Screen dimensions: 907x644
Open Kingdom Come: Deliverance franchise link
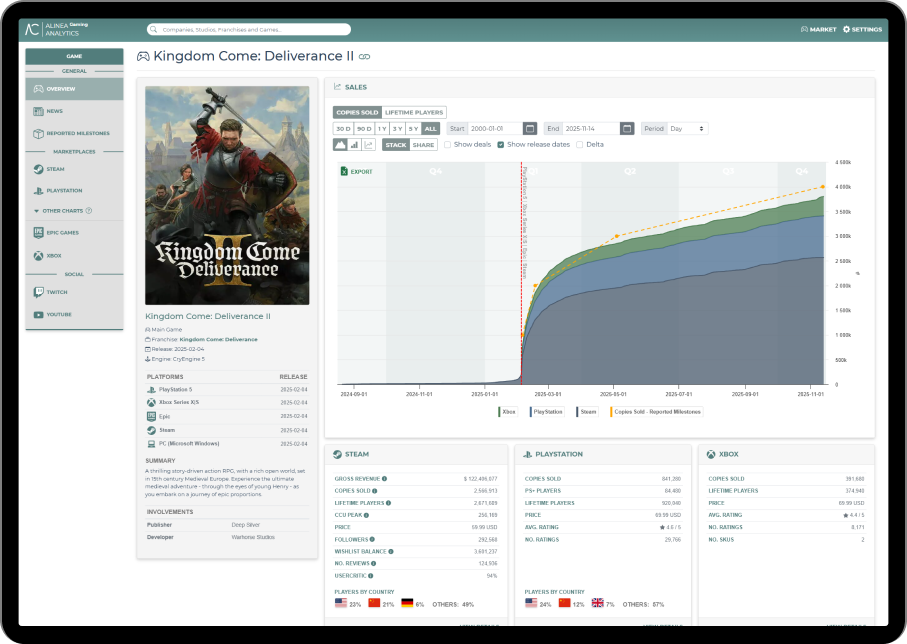[x=219, y=340]
